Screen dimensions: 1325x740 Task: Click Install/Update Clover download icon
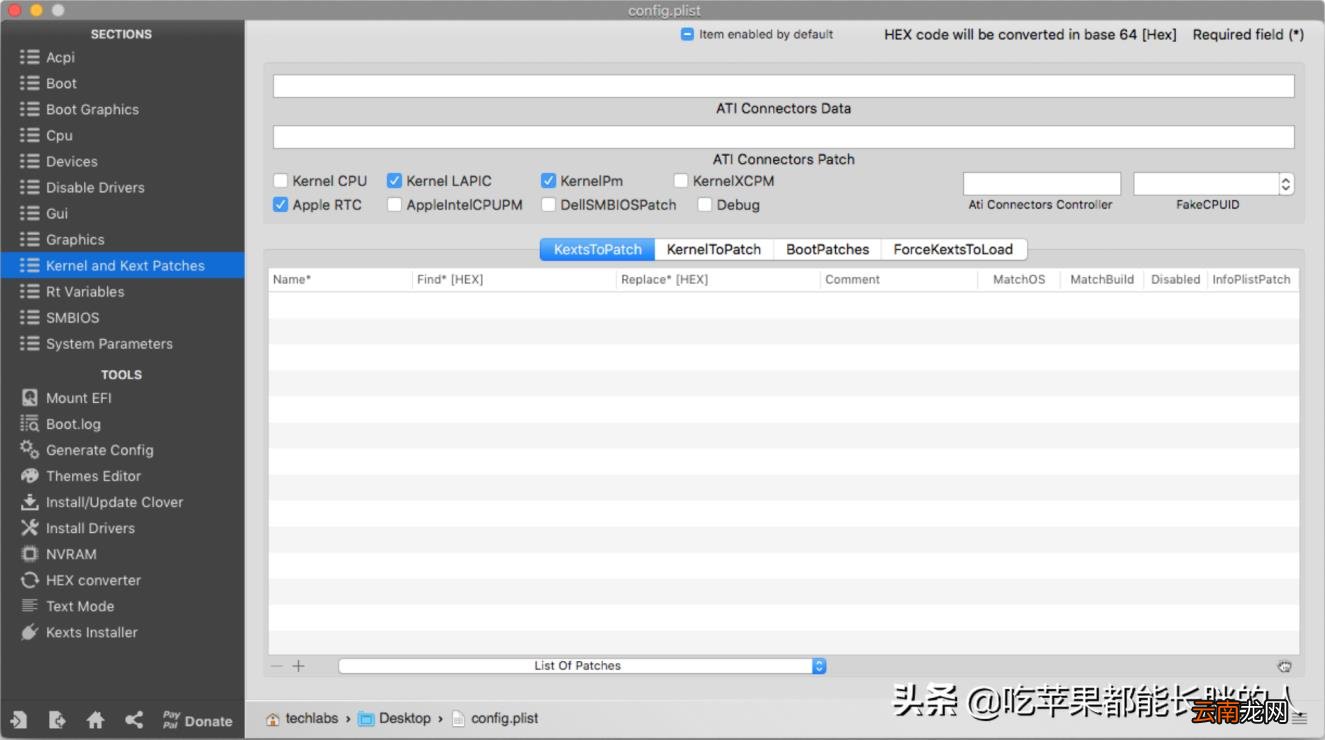[x=30, y=502]
